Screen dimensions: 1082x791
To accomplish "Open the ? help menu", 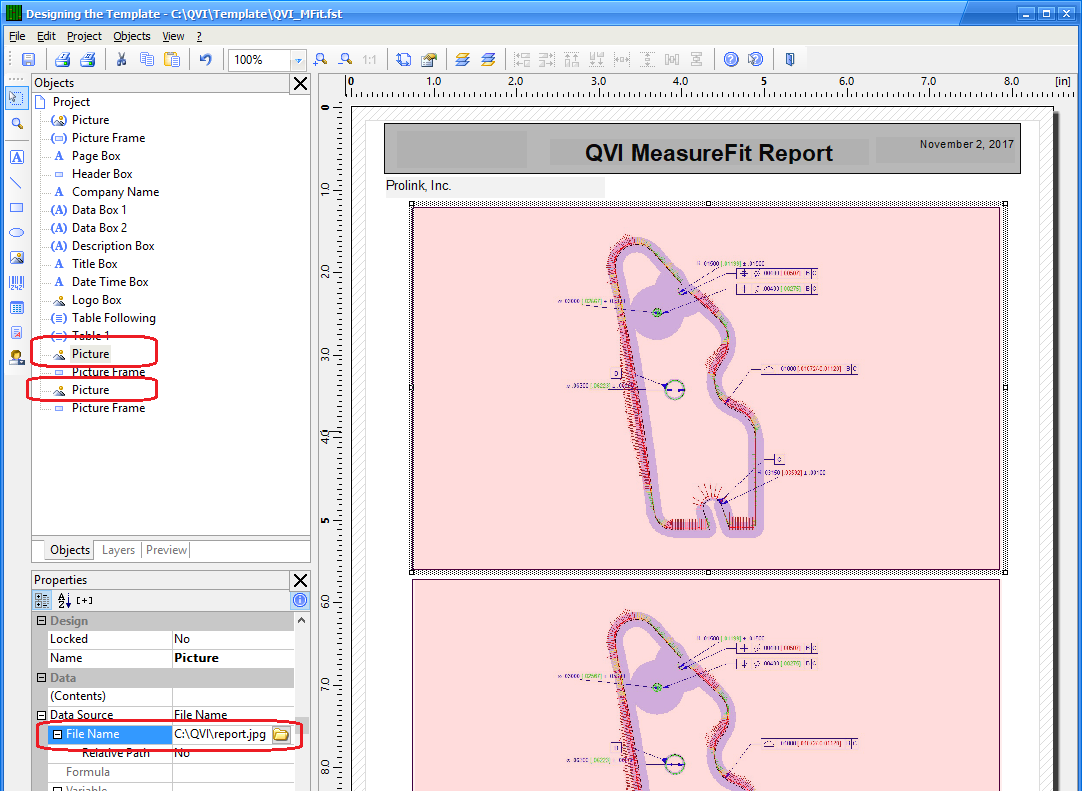I will point(199,36).
